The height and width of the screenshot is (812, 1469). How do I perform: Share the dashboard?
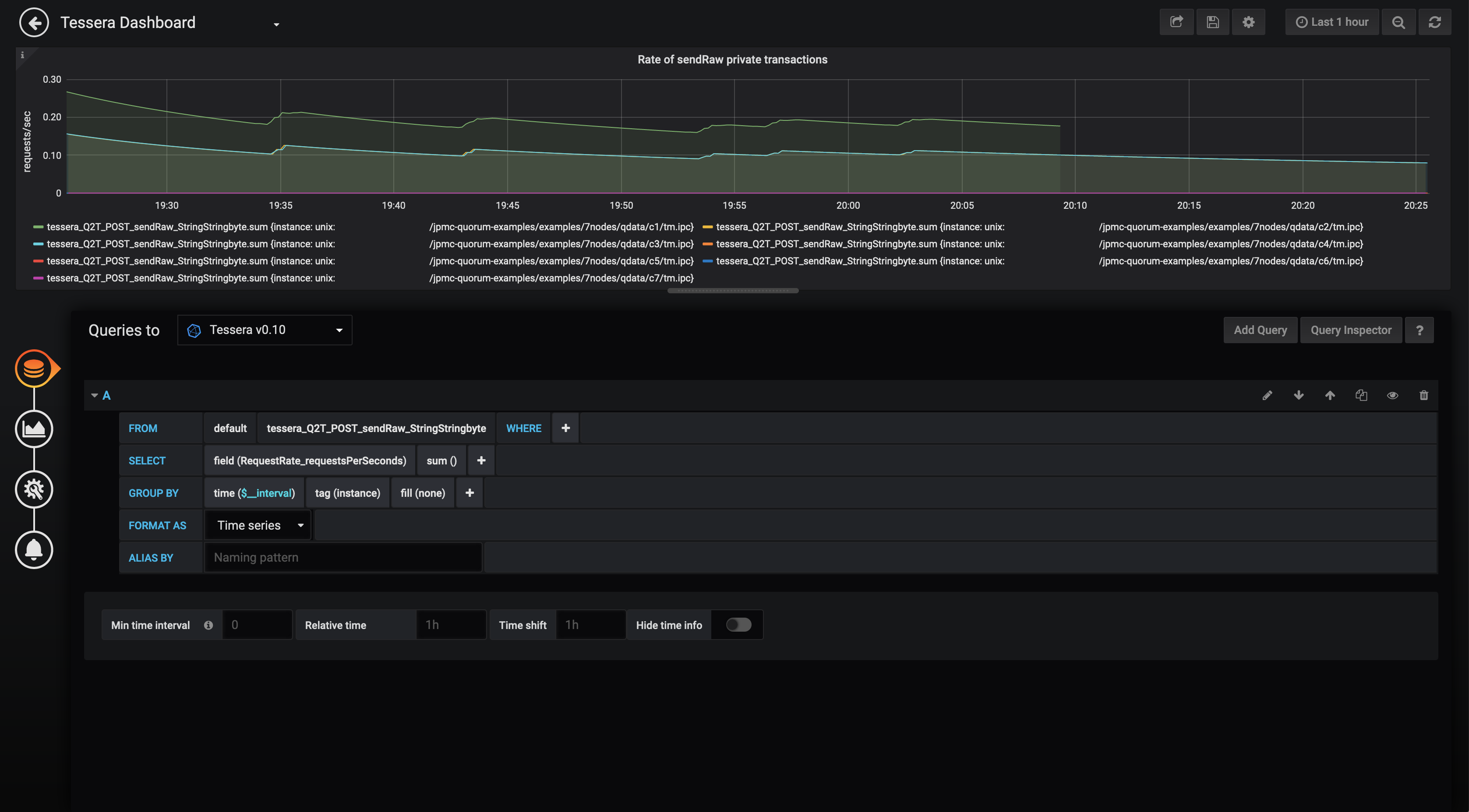click(1176, 22)
